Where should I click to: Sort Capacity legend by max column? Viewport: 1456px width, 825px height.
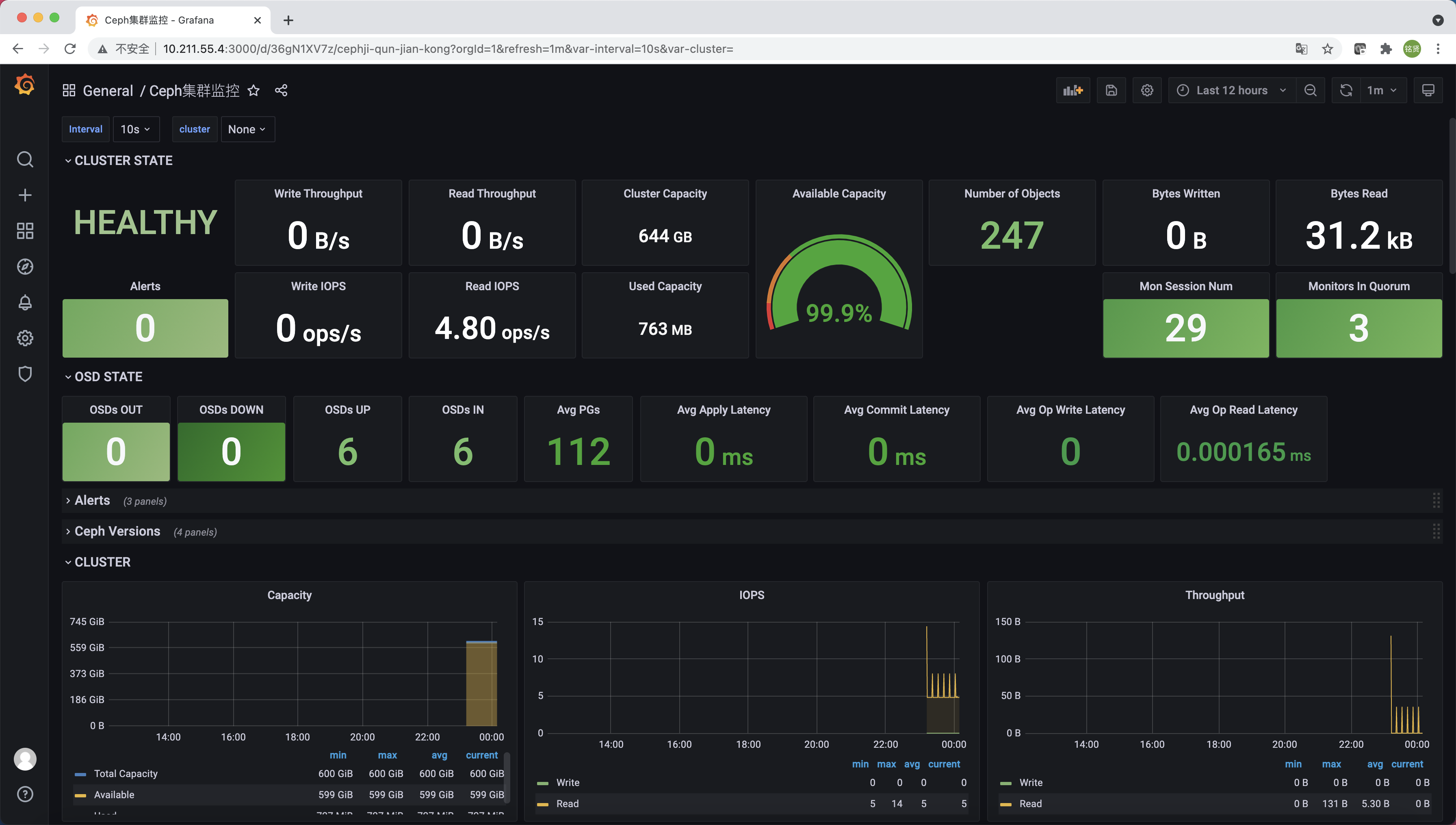click(x=388, y=756)
